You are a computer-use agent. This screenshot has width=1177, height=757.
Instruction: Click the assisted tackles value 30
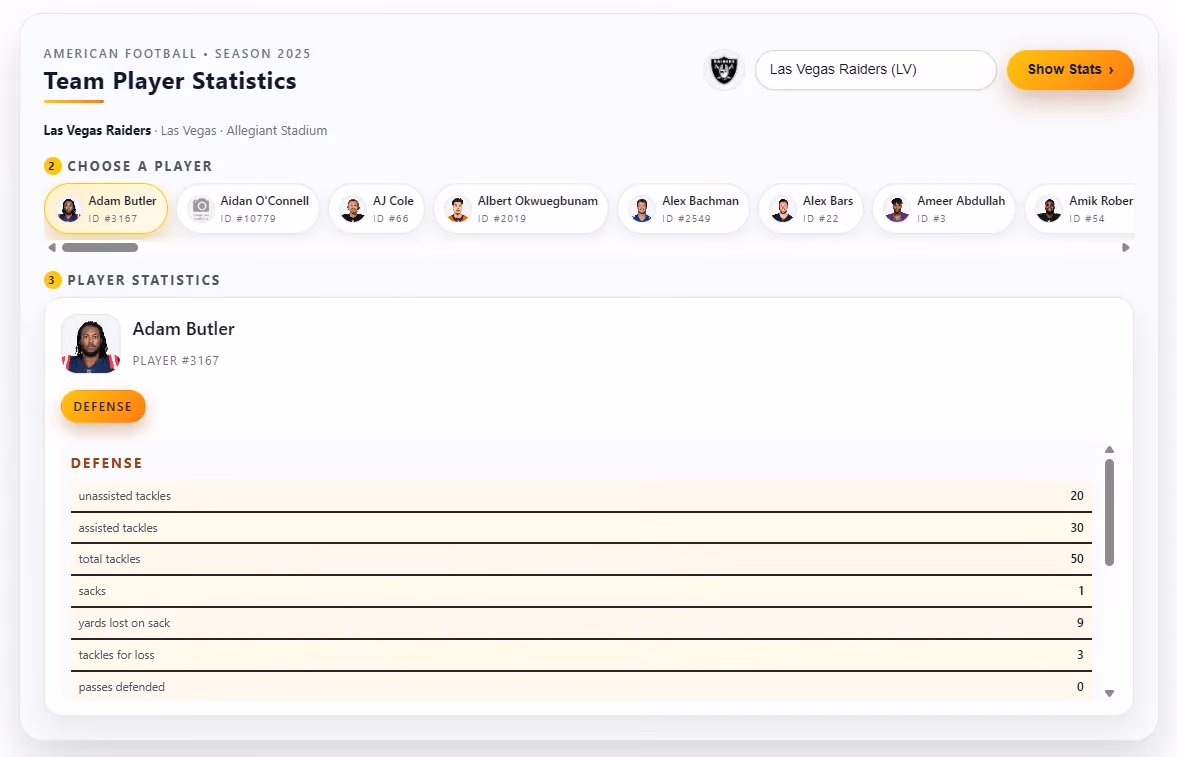click(1076, 528)
